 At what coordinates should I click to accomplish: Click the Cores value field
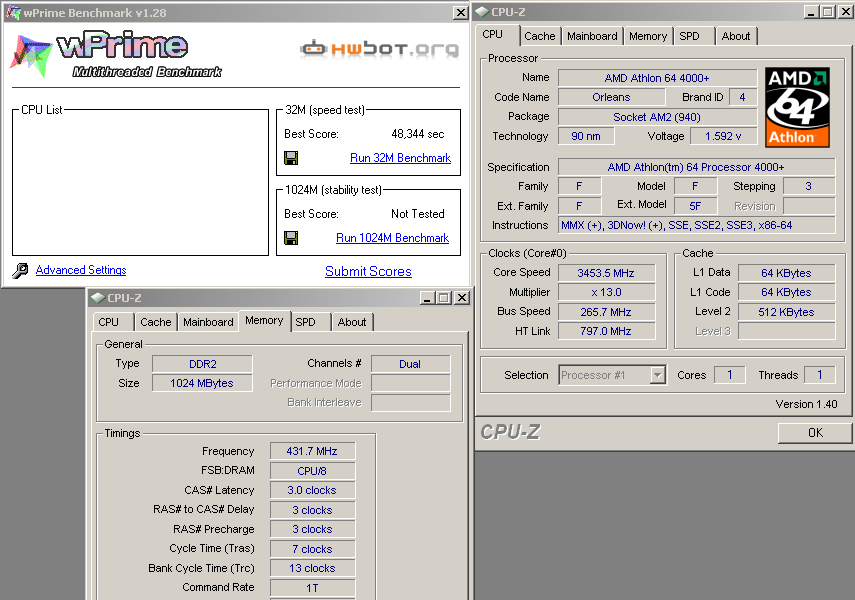click(730, 375)
